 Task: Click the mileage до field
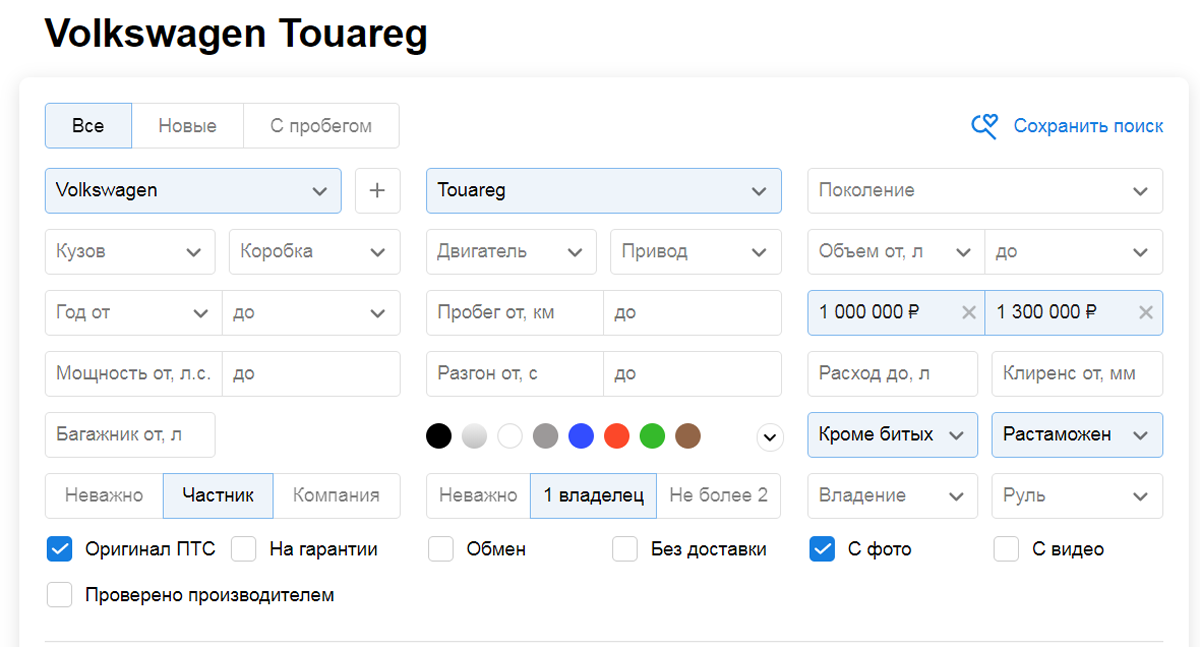(693, 312)
